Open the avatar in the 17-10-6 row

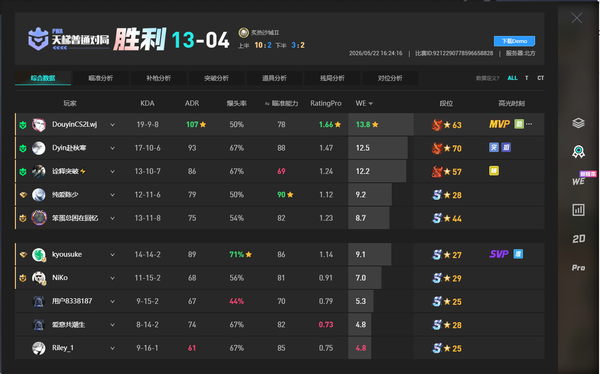39,148
